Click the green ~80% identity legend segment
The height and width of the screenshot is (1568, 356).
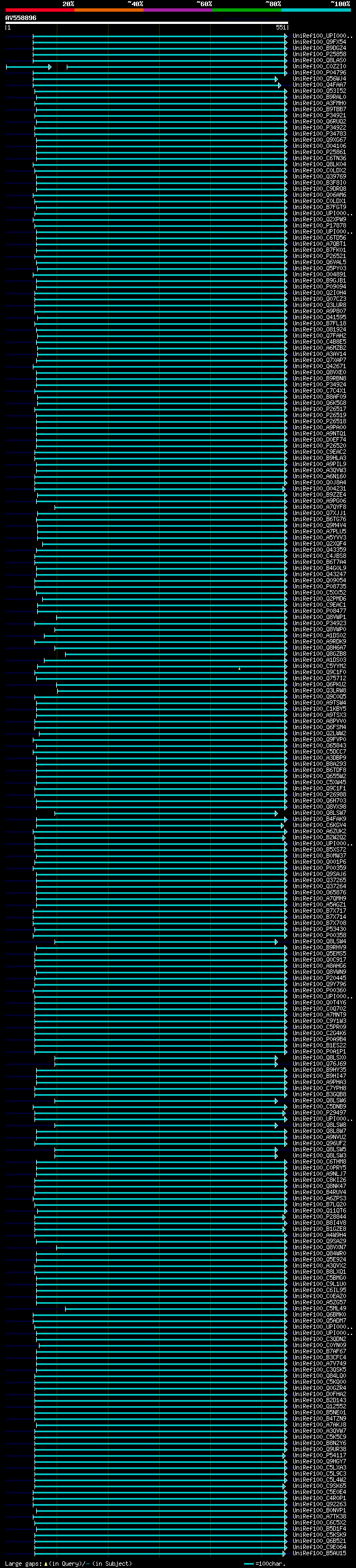[x=247, y=10]
